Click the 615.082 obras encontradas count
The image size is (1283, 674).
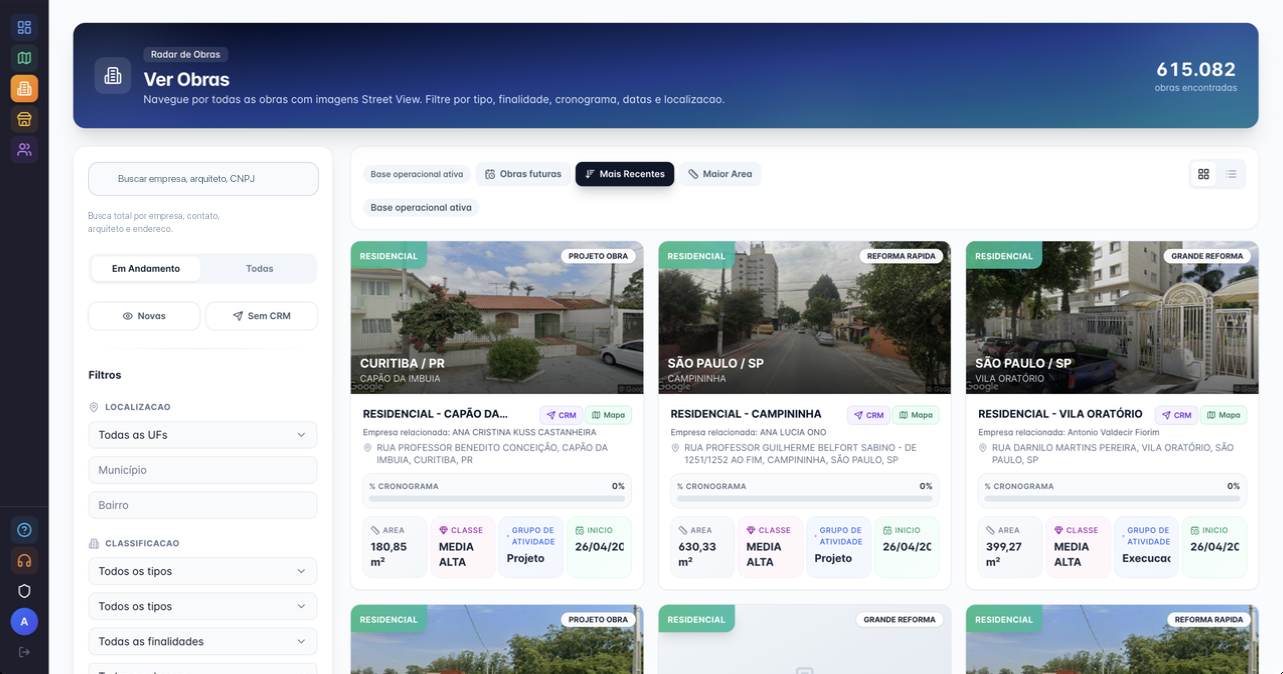tap(1196, 76)
